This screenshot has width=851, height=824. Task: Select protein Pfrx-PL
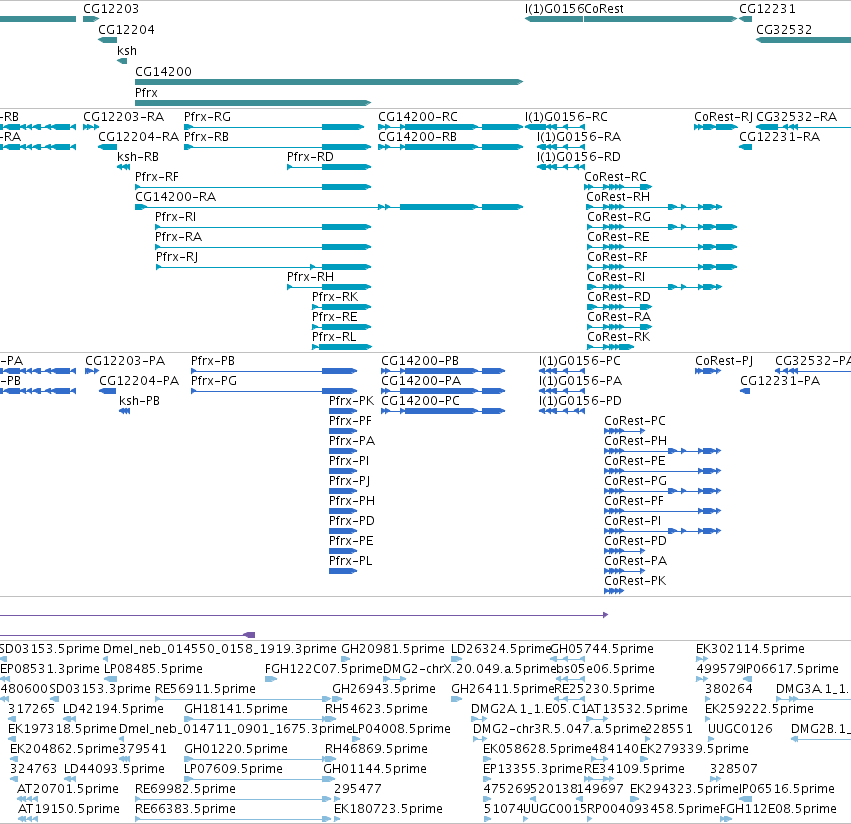(x=343, y=571)
